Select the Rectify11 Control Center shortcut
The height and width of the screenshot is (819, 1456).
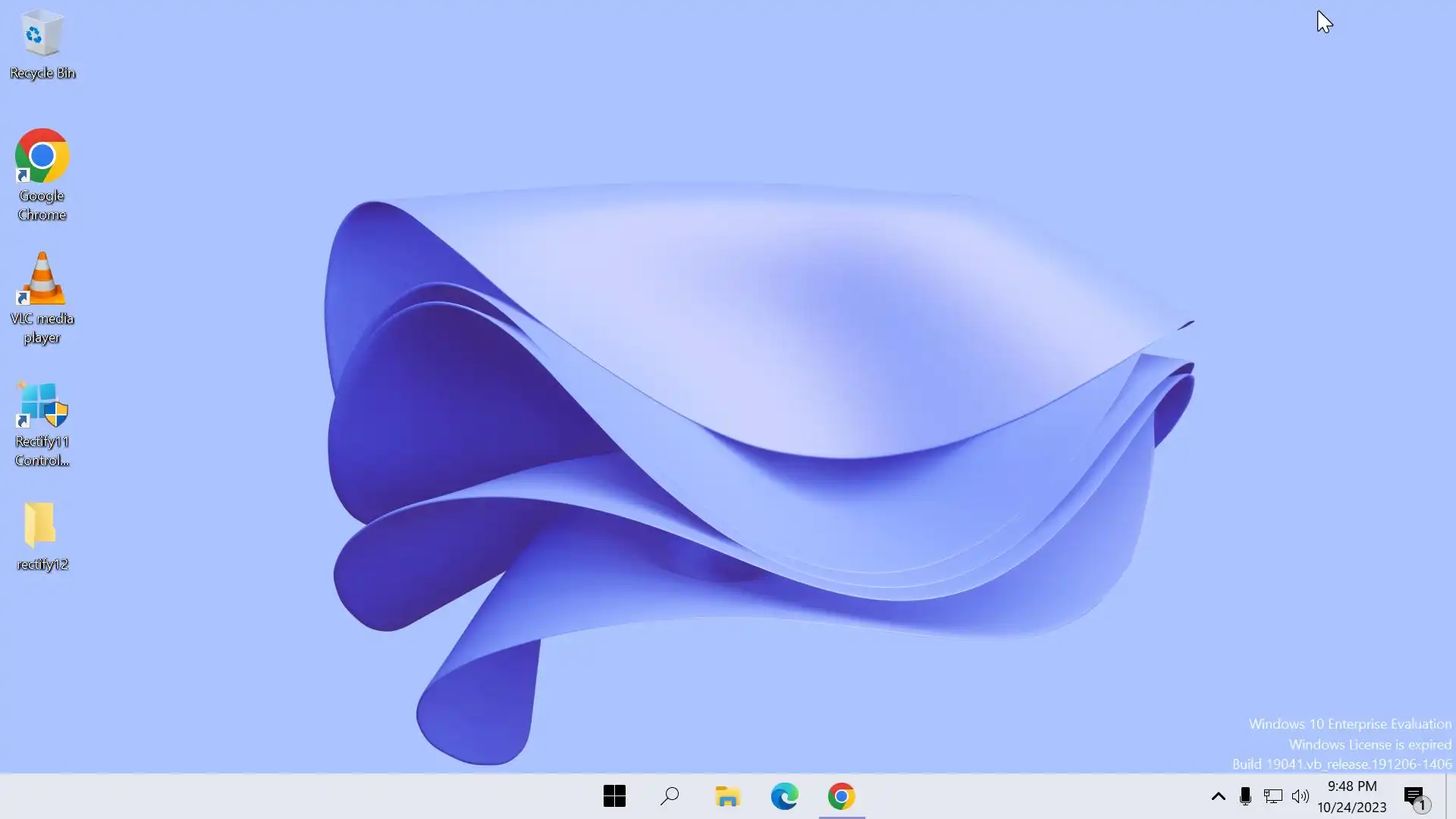click(42, 405)
